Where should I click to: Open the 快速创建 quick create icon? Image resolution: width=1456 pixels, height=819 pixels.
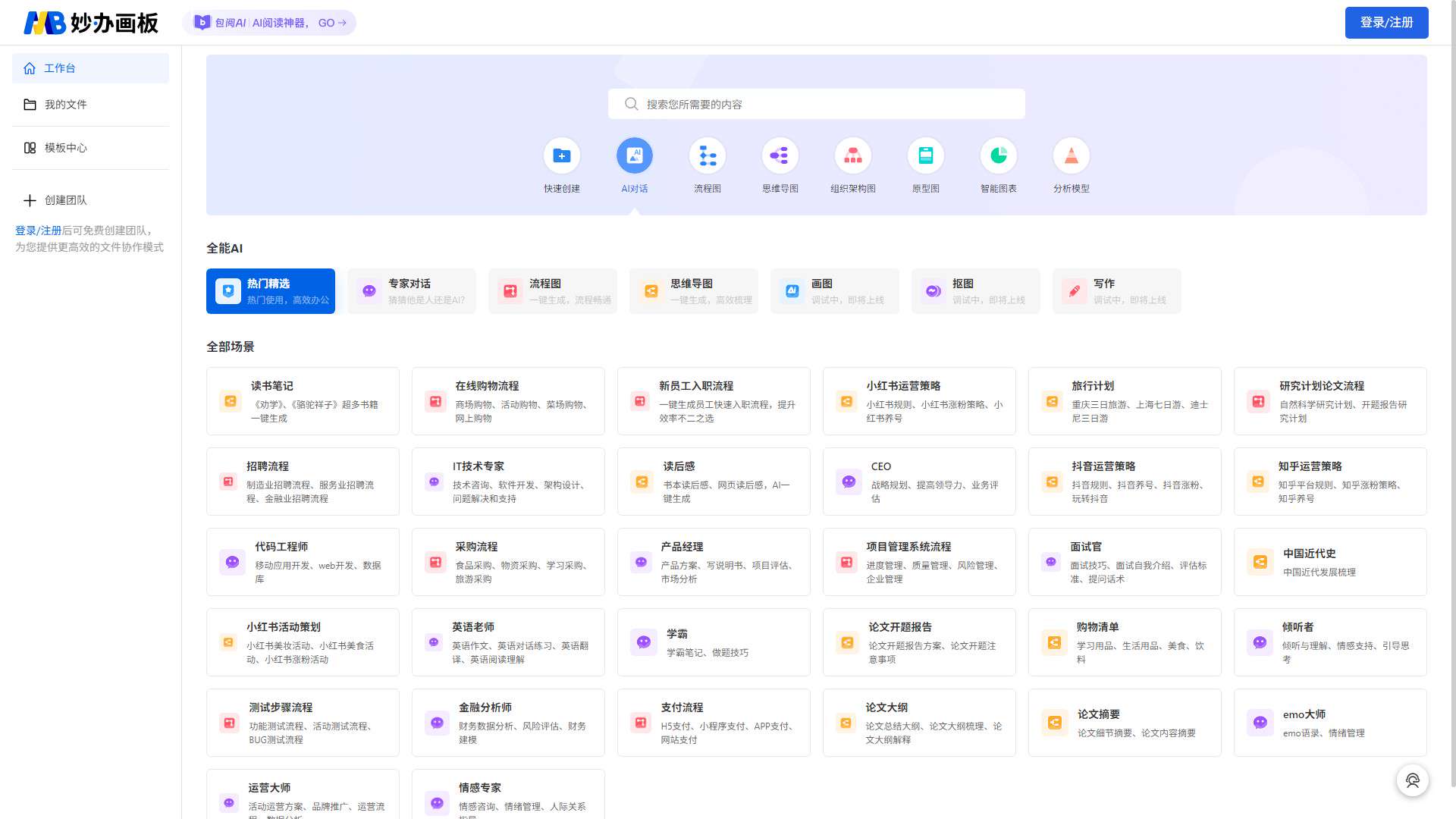(x=561, y=155)
